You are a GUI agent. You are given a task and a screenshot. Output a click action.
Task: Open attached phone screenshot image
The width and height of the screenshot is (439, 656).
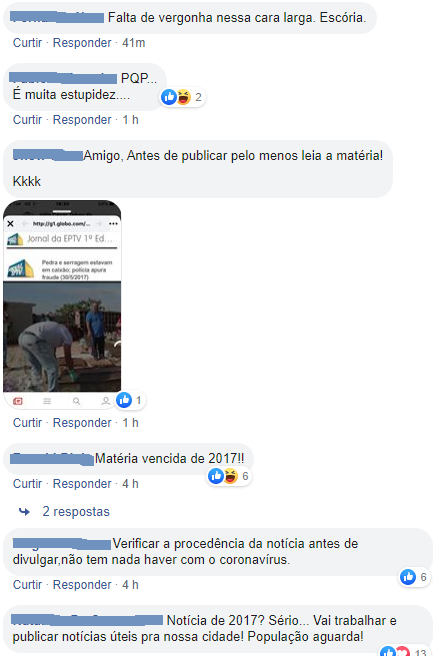[x=62, y=304]
